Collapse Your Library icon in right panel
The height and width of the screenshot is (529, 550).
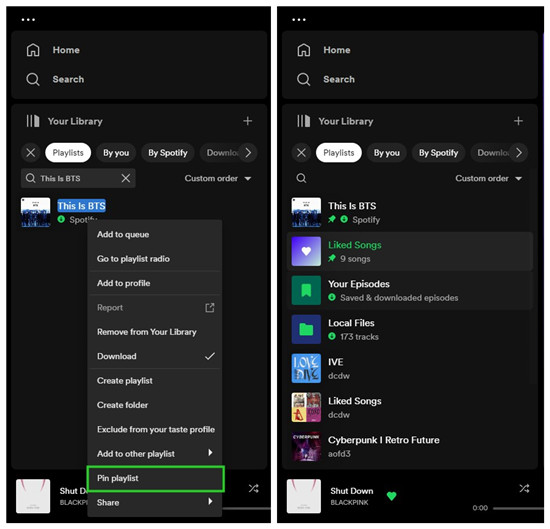coord(304,121)
